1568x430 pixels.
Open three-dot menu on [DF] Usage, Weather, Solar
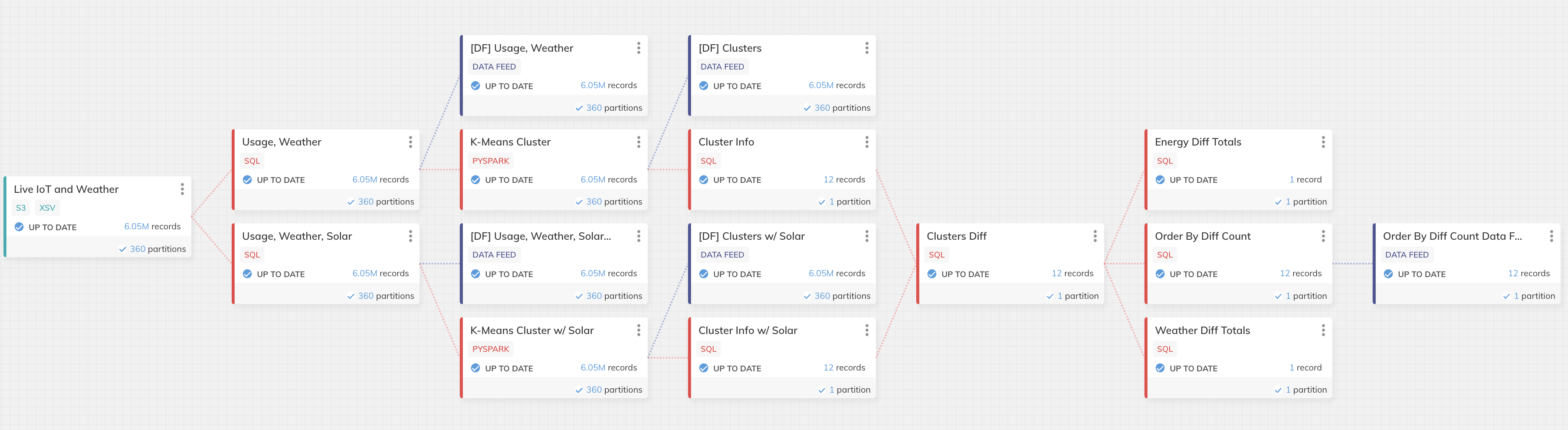pos(639,236)
